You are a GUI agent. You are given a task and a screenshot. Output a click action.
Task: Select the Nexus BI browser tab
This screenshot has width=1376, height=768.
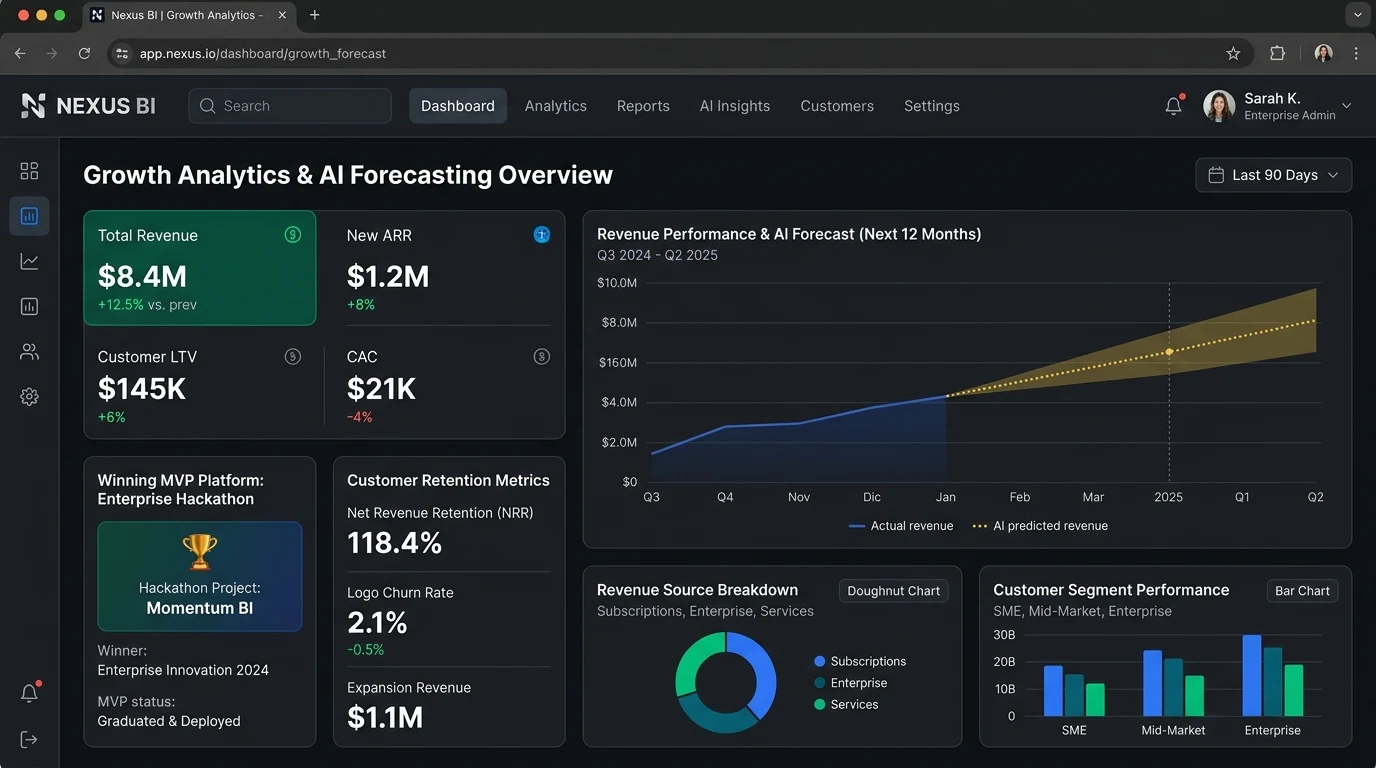[190, 15]
